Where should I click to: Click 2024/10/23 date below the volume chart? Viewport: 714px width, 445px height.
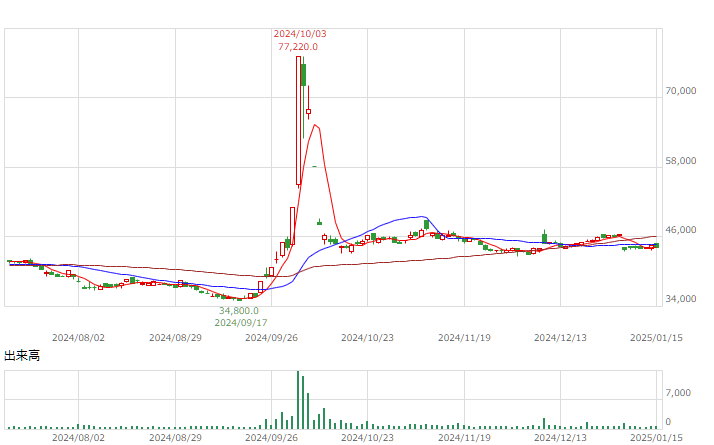pyautogui.click(x=367, y=438)
